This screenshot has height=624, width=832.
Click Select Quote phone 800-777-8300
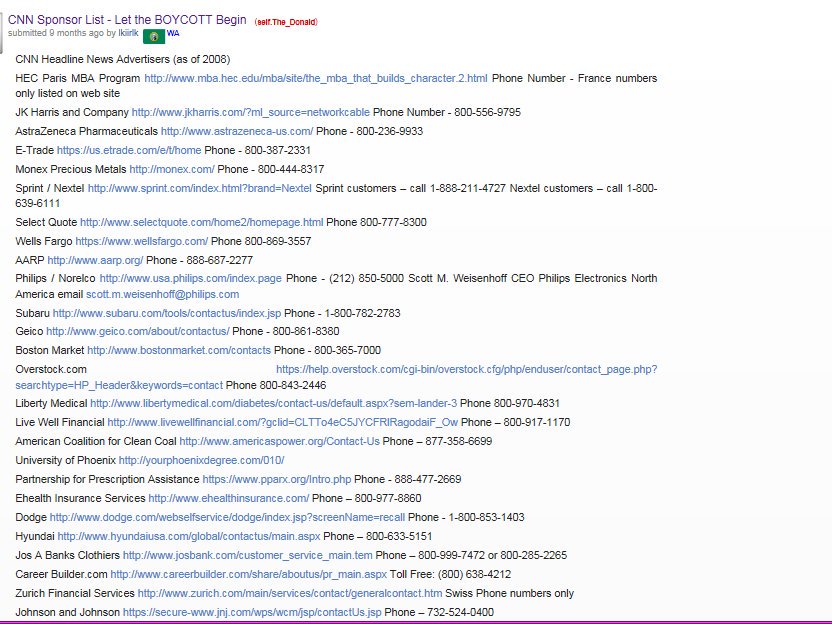(393, 222)
